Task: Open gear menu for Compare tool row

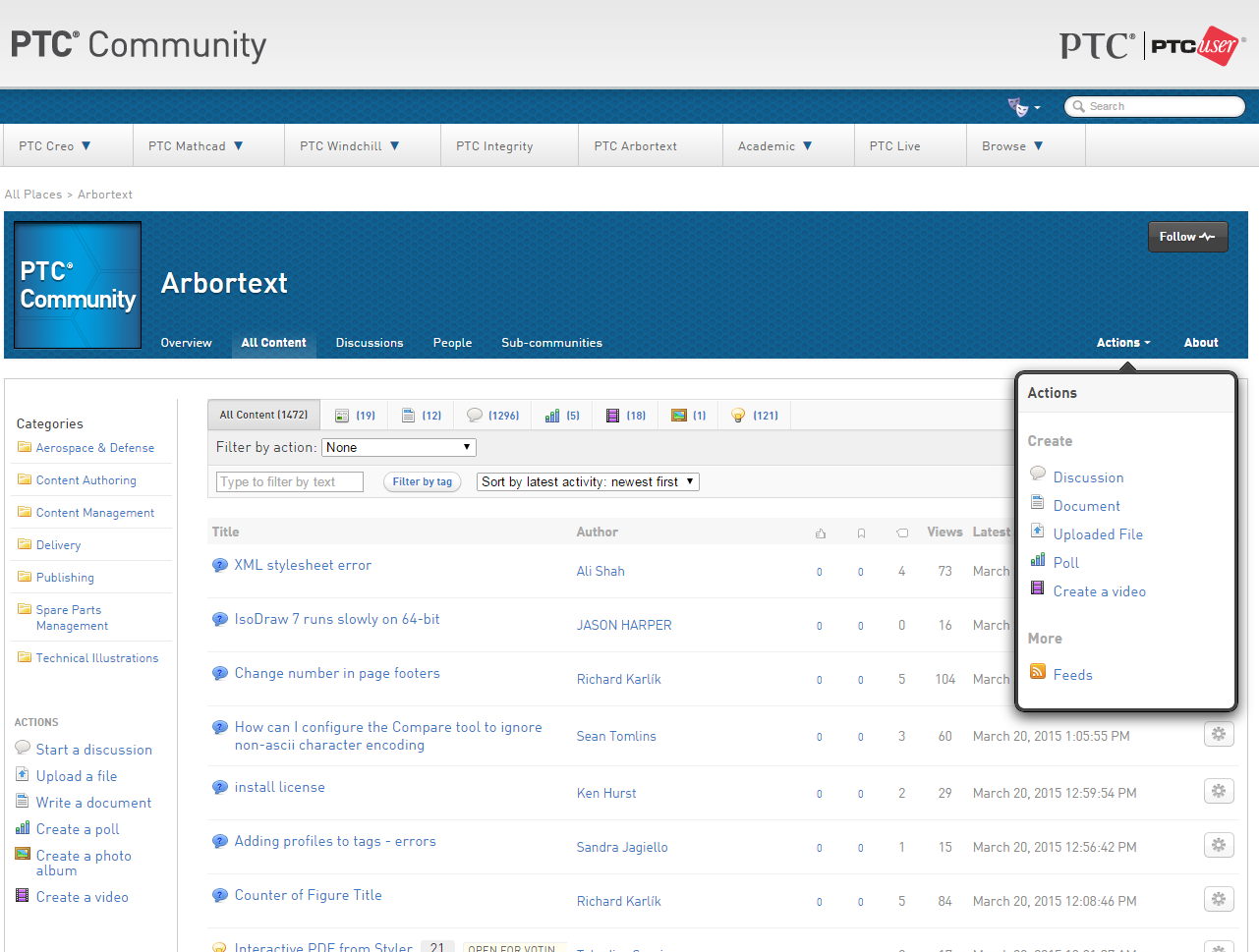Action: click(x=1219, y=734)
